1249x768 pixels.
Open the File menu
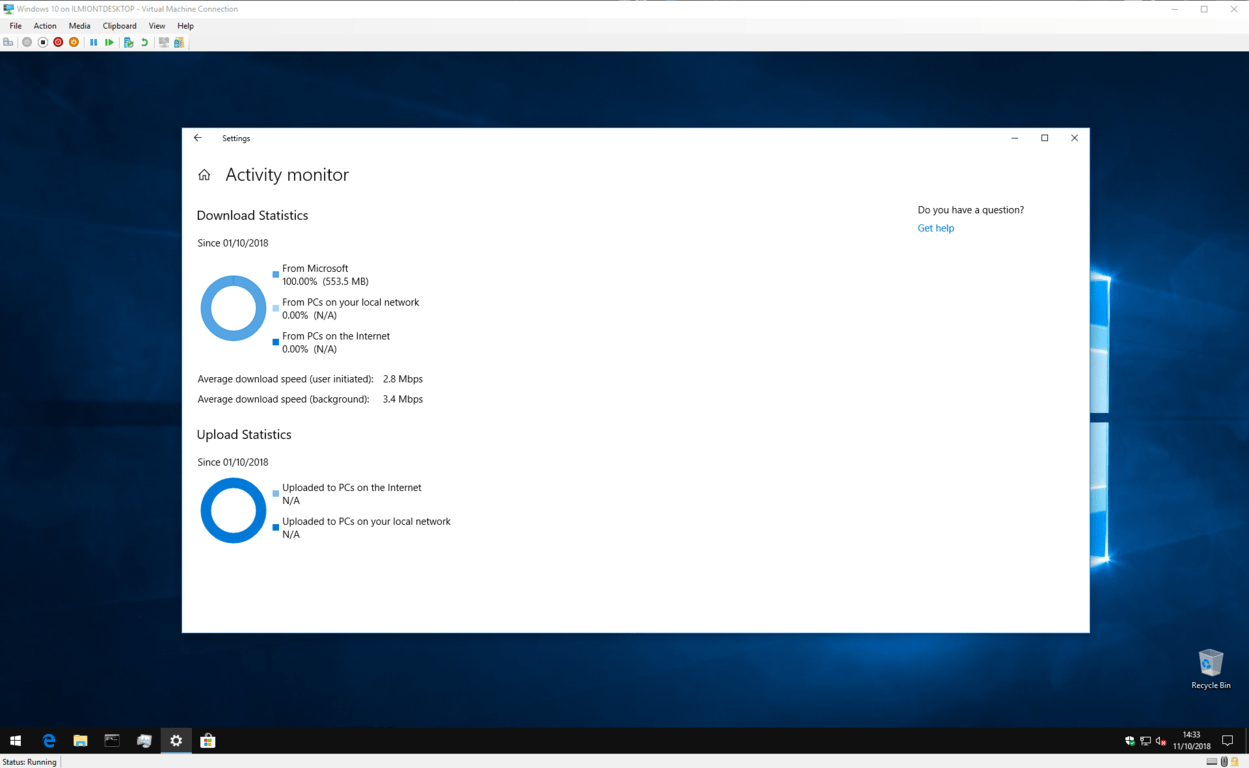15,26
